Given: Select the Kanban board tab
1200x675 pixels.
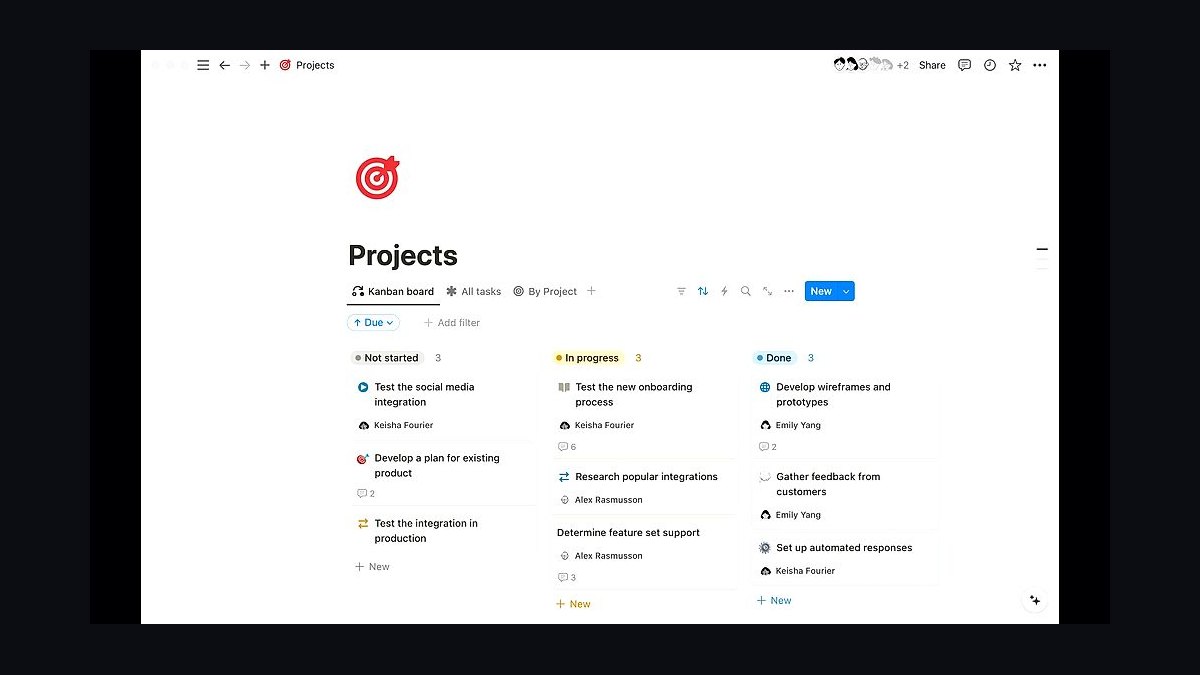Looking at the screenshot, I should pyautogui.click(x=393, y=291).
